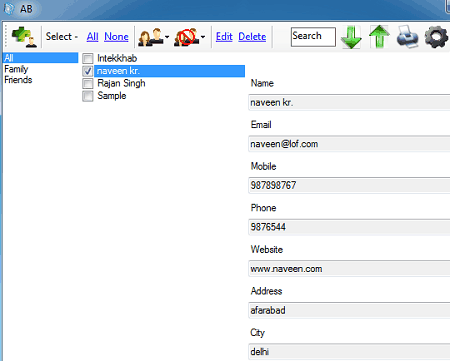
Task: Check the Sample checkbox
Action: [x=88, y=96]
